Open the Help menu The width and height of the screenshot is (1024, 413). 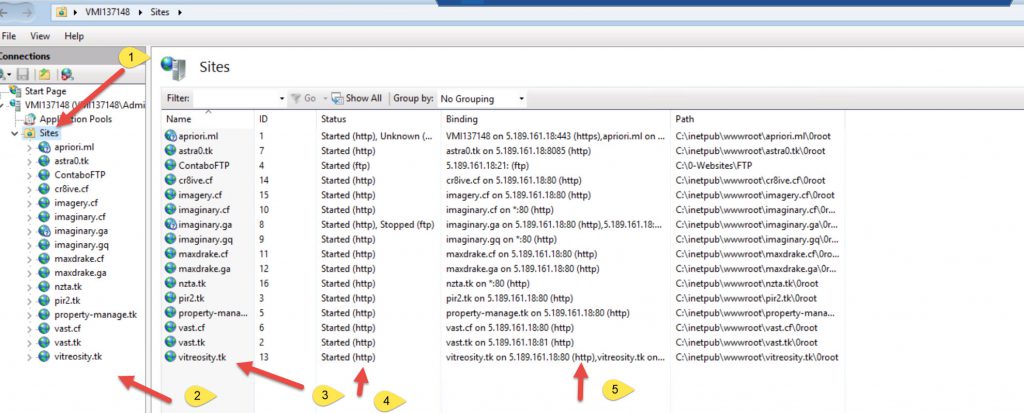click(74, 36)
